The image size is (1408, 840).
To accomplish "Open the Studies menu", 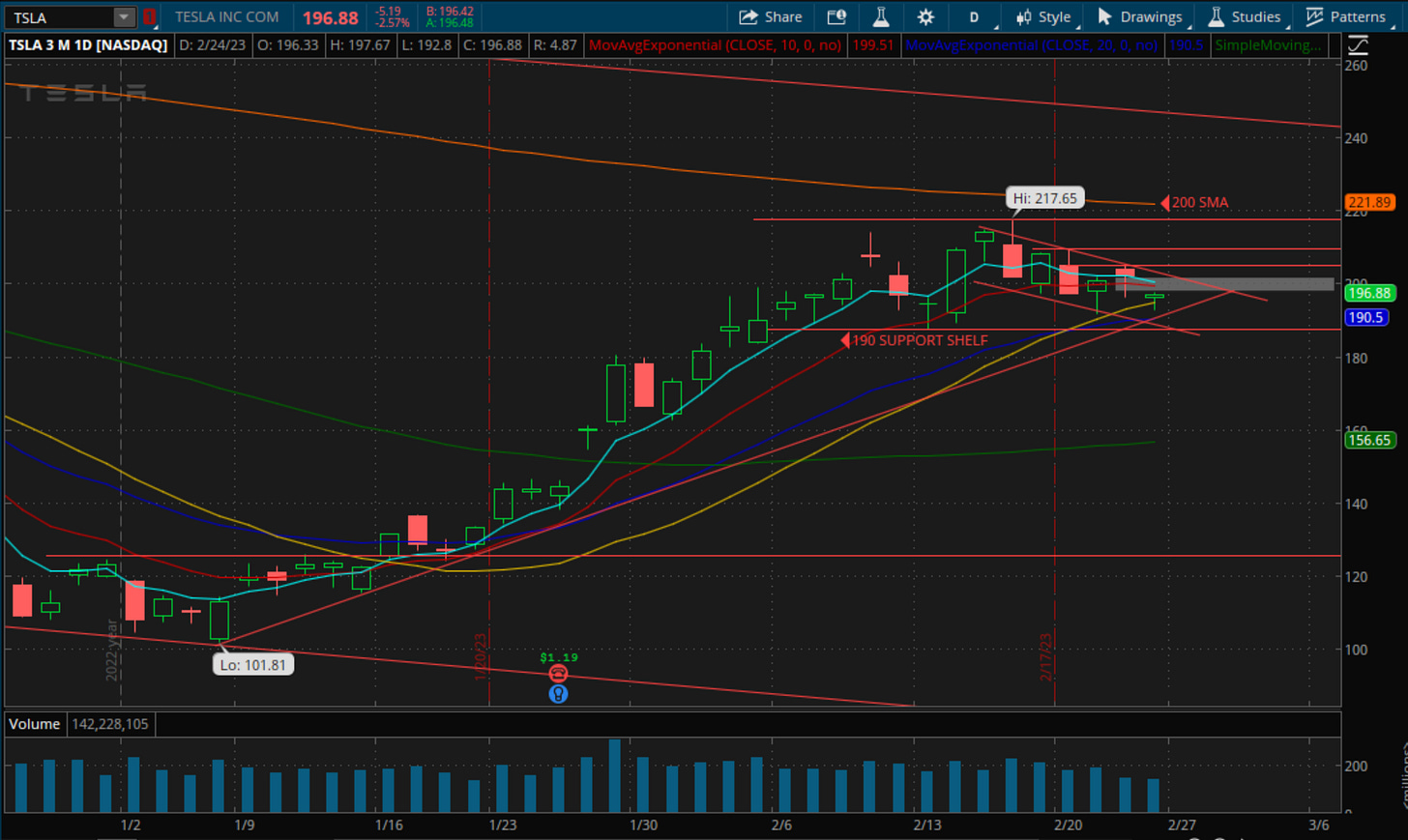I will pyautogui.click(x=1246, y=17).
